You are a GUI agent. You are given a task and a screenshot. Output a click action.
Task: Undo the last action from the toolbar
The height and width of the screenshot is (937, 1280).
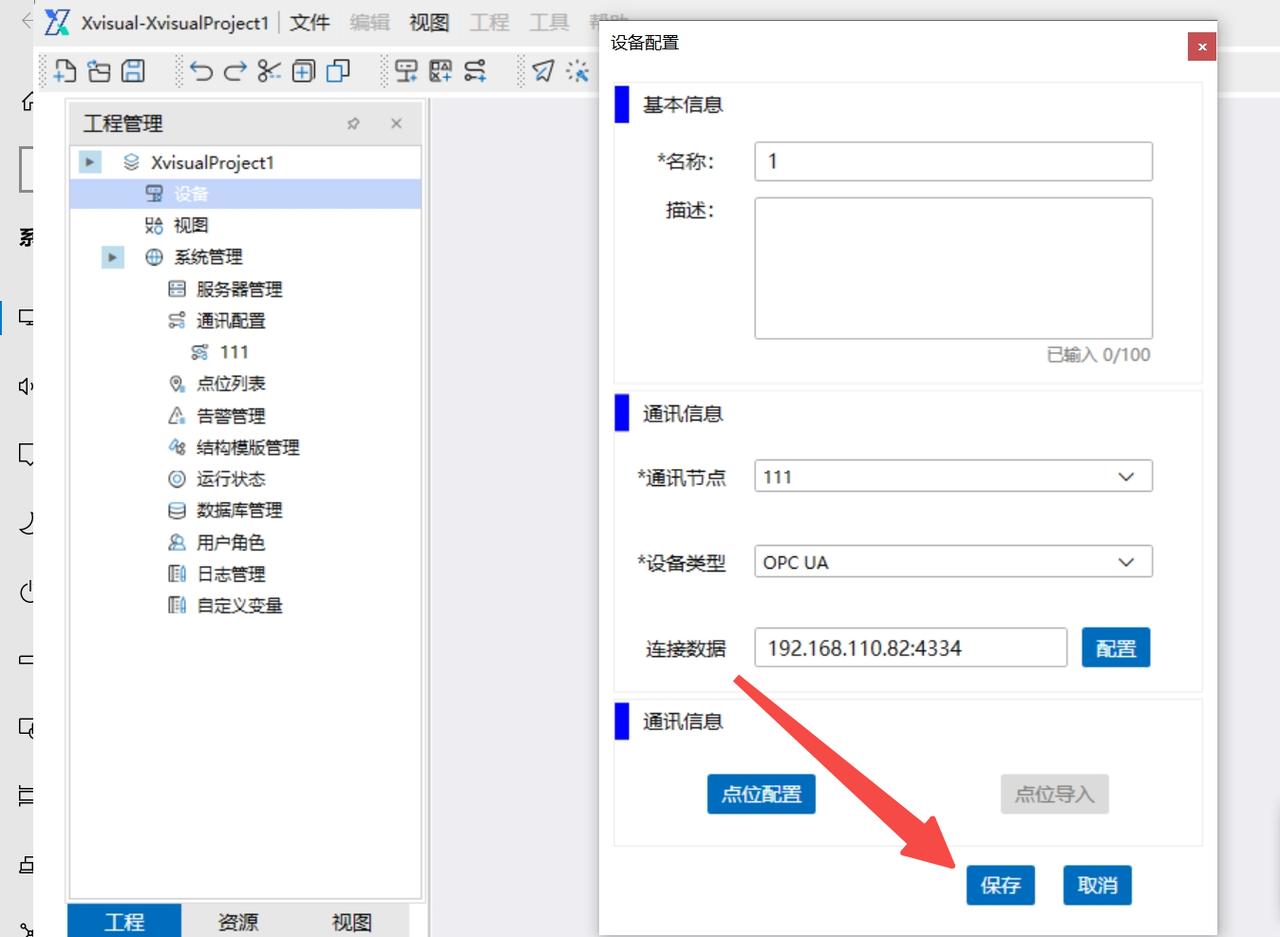[x=202, y=71]
